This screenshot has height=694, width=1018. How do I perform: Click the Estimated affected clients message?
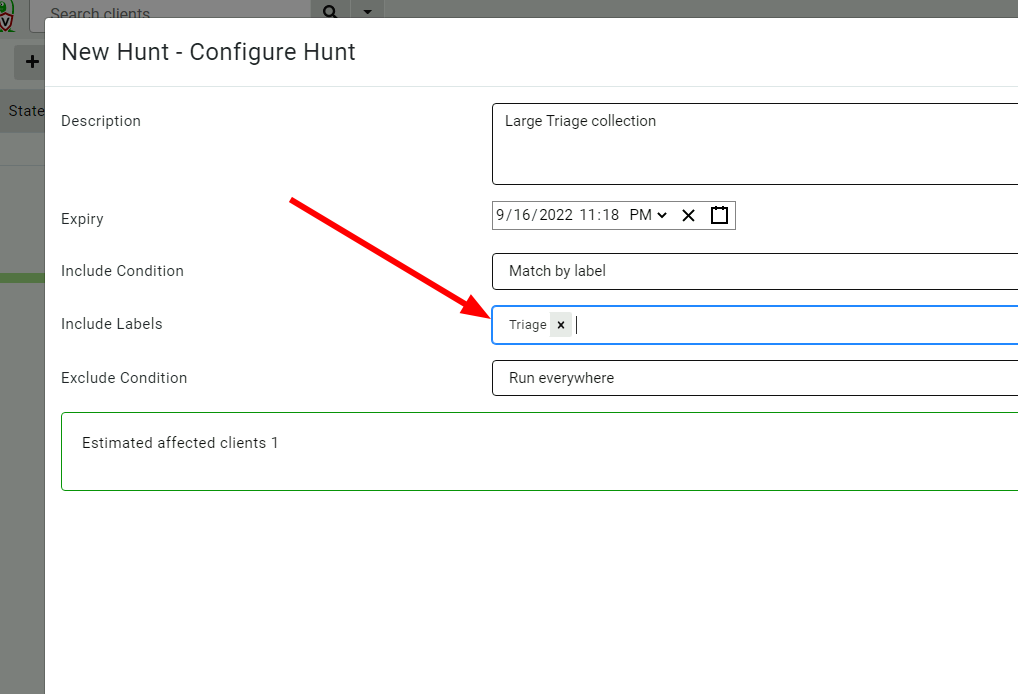180,442
